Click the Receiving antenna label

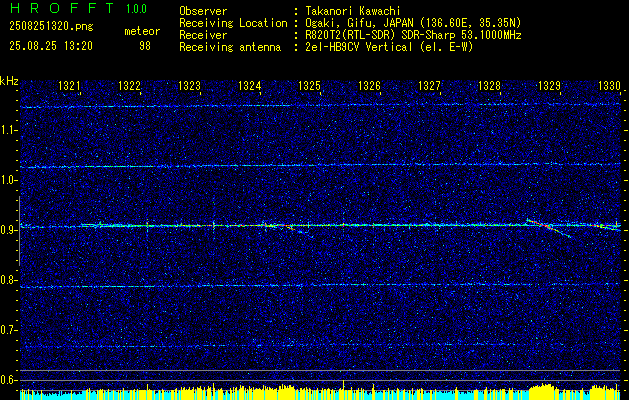(x=230, y=47)
